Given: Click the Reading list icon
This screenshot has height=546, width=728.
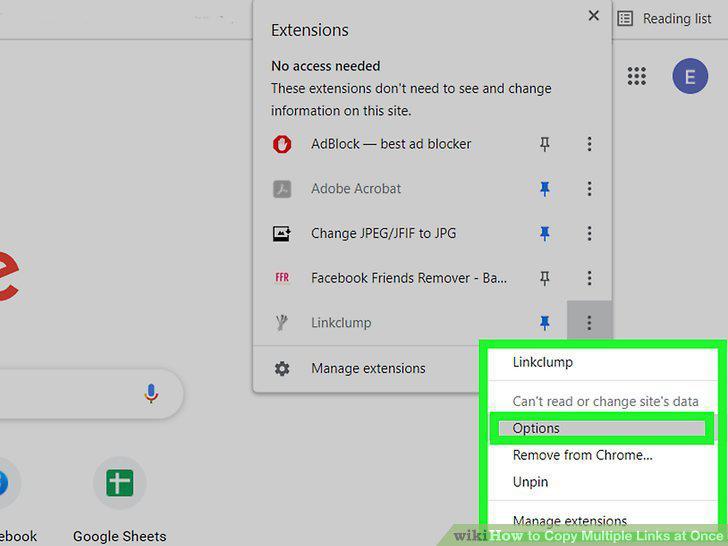Looking at the screenshot, I should (625, 19).
